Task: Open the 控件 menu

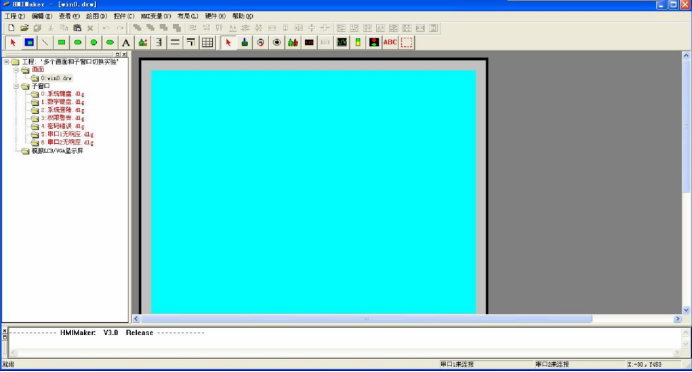Action: (x=124, y=16)
